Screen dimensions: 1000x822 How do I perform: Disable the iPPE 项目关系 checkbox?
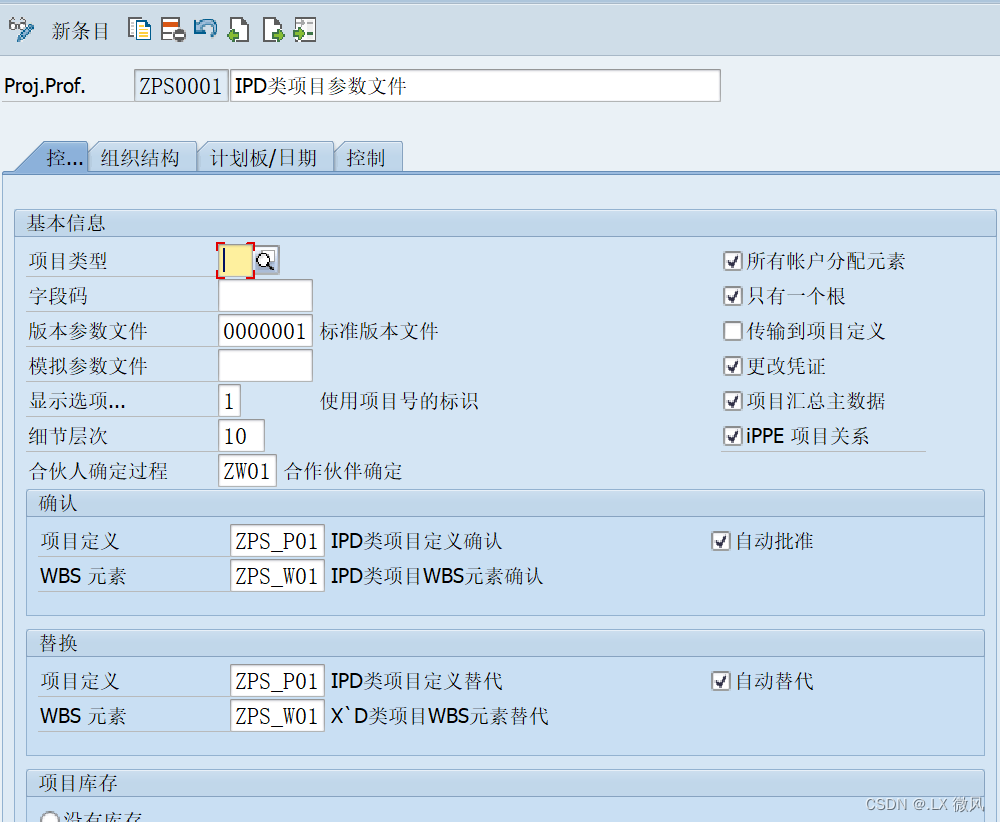[x=732, y=436]
